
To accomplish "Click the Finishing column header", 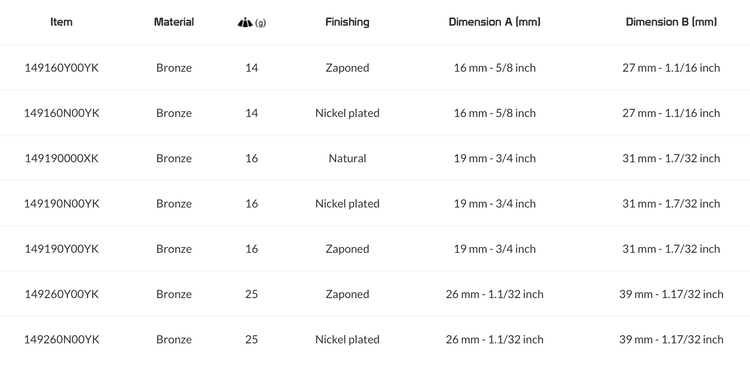I will point(347,22).
